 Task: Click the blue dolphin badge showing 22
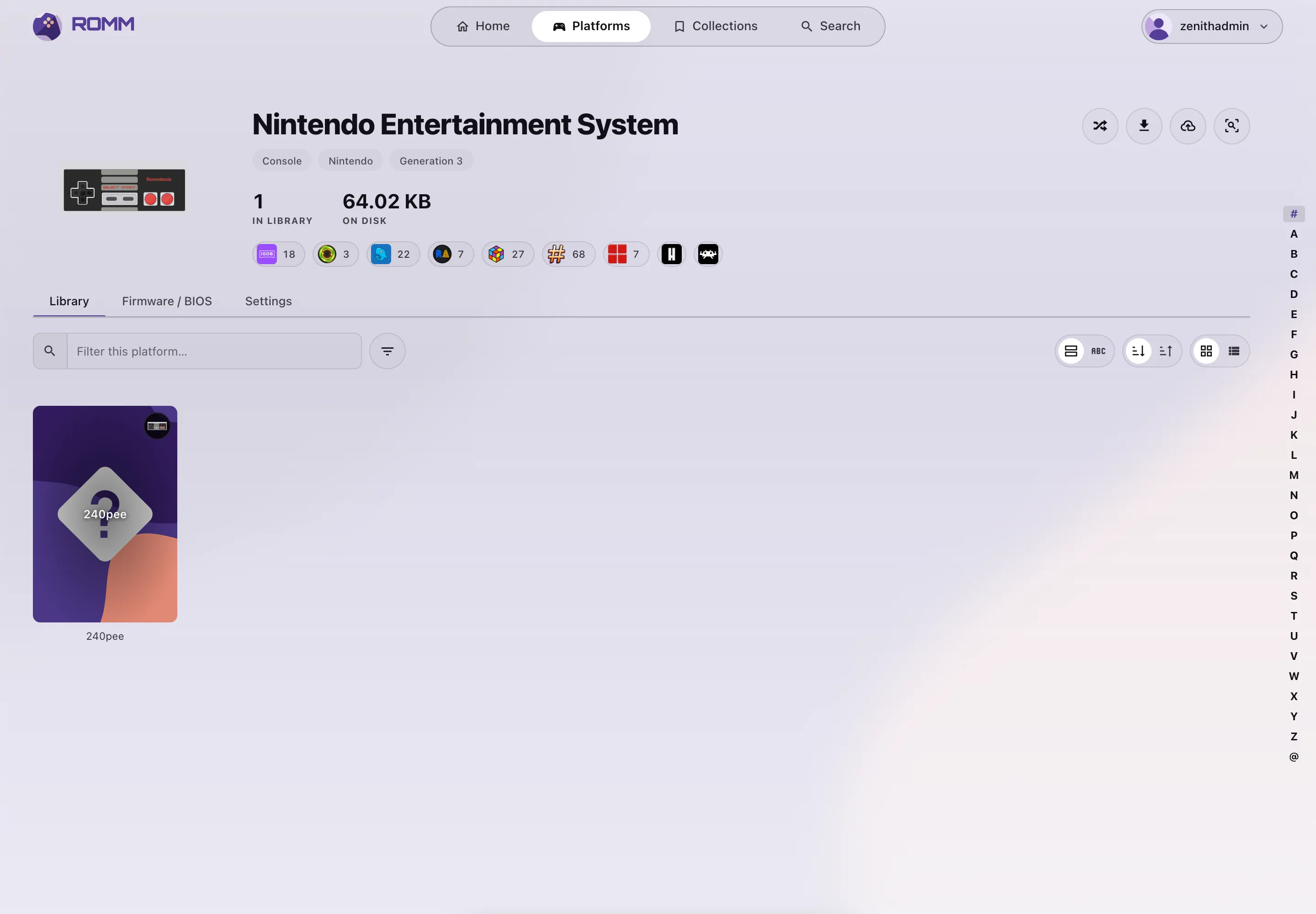coord(393,254)
